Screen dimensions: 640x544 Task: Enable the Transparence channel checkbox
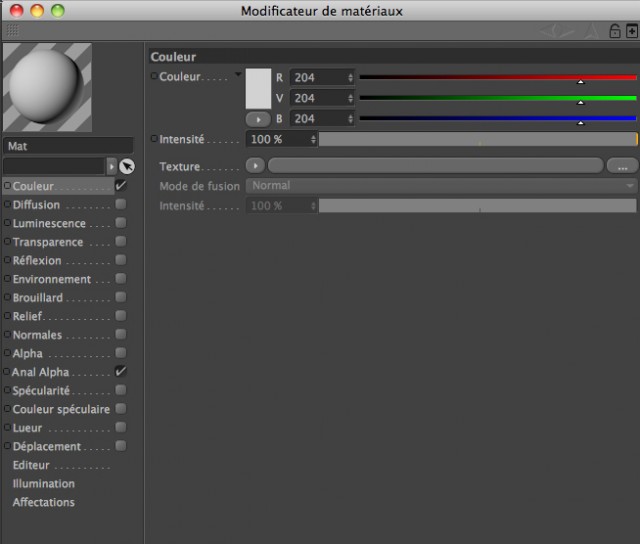[120, 241]
